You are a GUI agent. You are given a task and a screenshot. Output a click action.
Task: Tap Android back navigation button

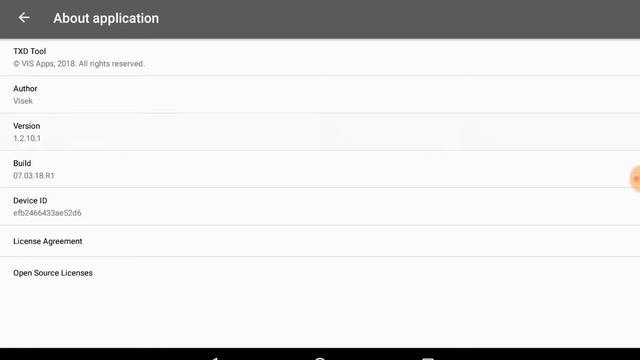tap(214, 358)
